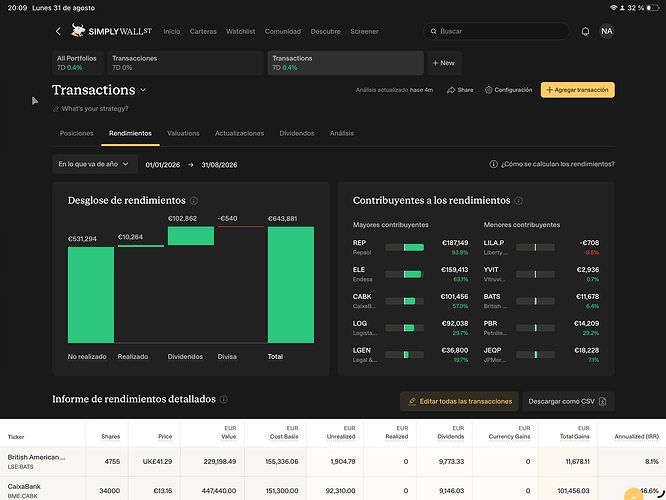Click REP Repsol contribution bar

click(x=404, y=247)
